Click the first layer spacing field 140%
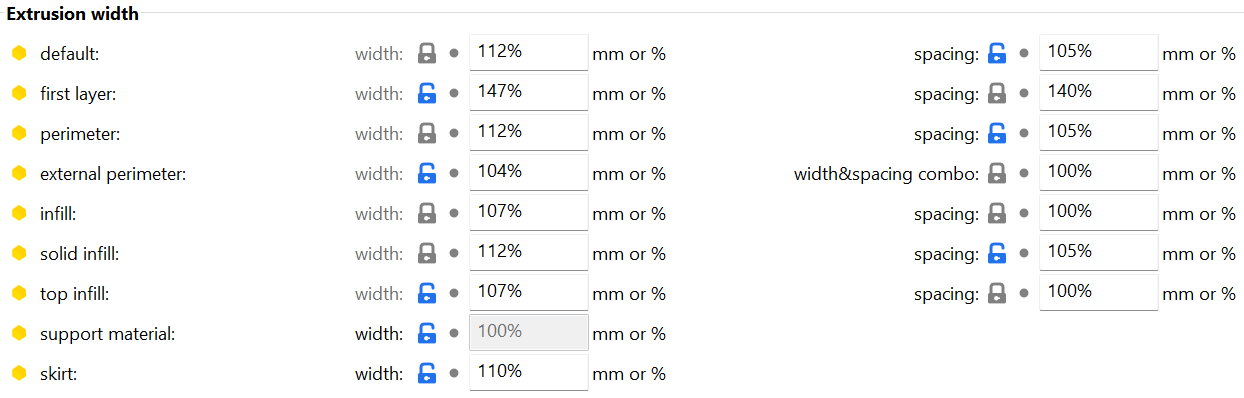Viewport: 1244px width, 398px height. click(1099, 92)
